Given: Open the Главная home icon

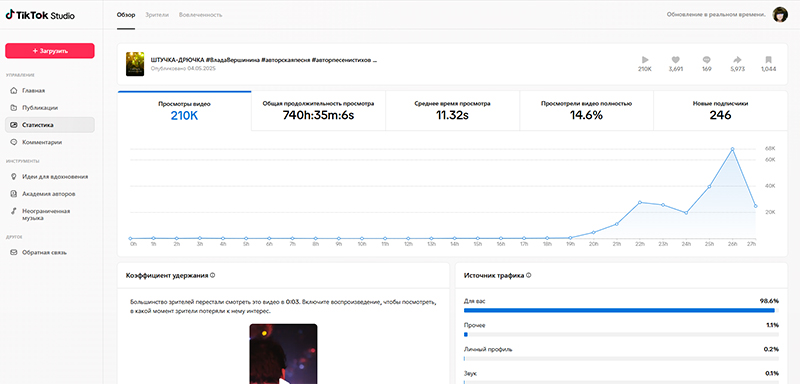Looking at the screenshot, I should point(13,90).
